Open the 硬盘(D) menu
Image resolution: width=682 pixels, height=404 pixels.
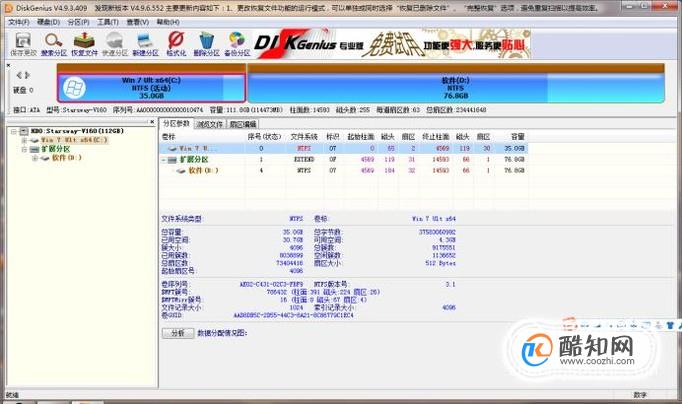coord(48,22)
